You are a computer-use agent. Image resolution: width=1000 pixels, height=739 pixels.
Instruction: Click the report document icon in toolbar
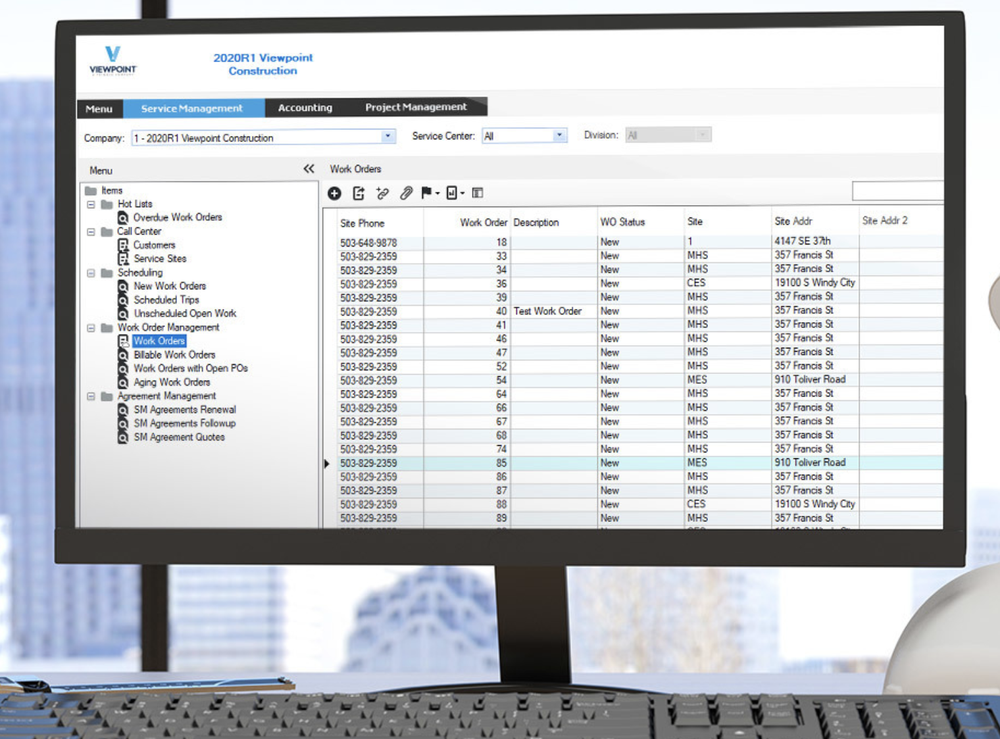452,193
